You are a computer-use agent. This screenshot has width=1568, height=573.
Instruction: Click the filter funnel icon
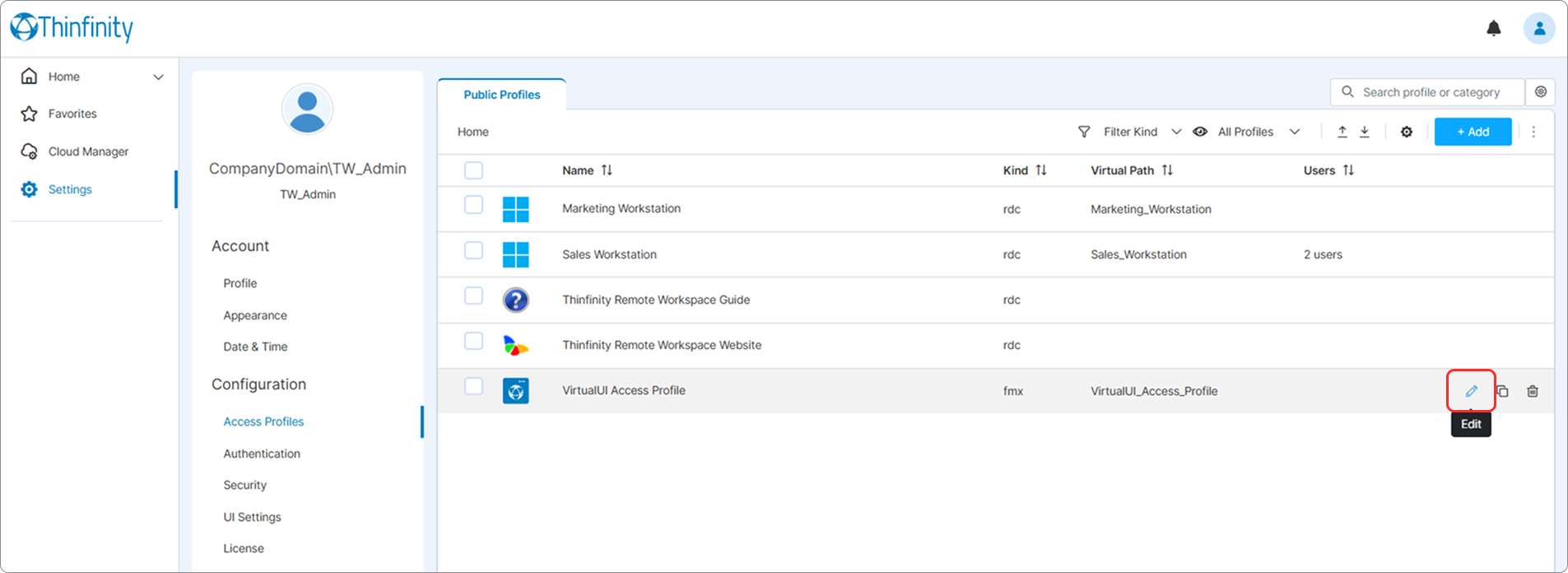(x=1084, y=132)
